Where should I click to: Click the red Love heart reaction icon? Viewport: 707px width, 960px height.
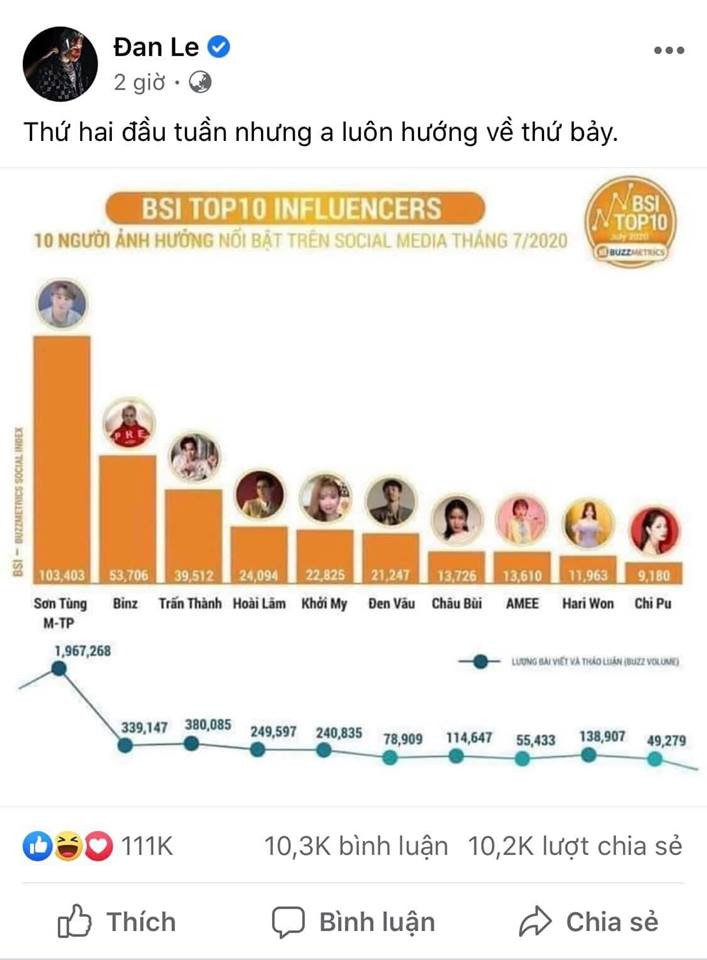(96, 846)
